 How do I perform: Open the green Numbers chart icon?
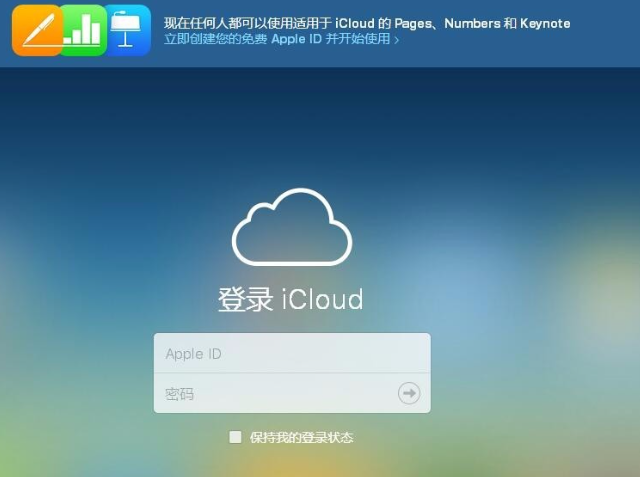[85, 30]
